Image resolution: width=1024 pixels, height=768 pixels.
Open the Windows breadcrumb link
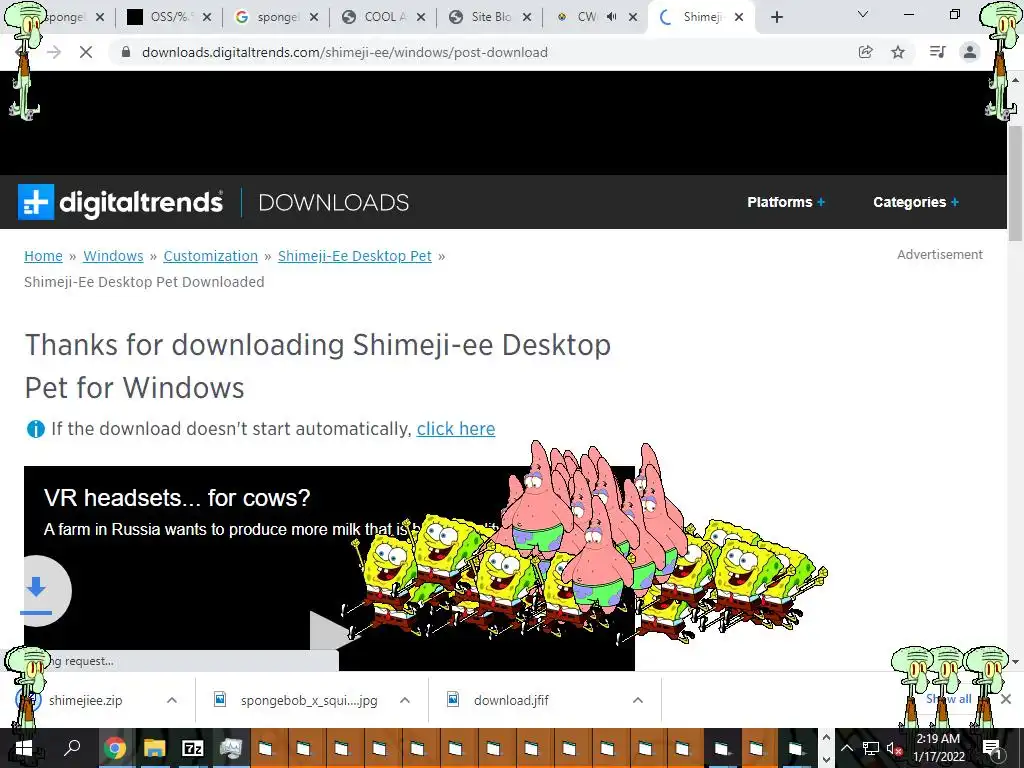pos(113,256)
